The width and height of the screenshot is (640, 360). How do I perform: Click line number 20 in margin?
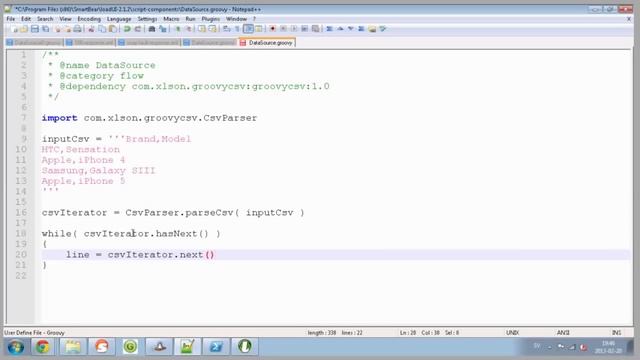click(x=21, y=255)
